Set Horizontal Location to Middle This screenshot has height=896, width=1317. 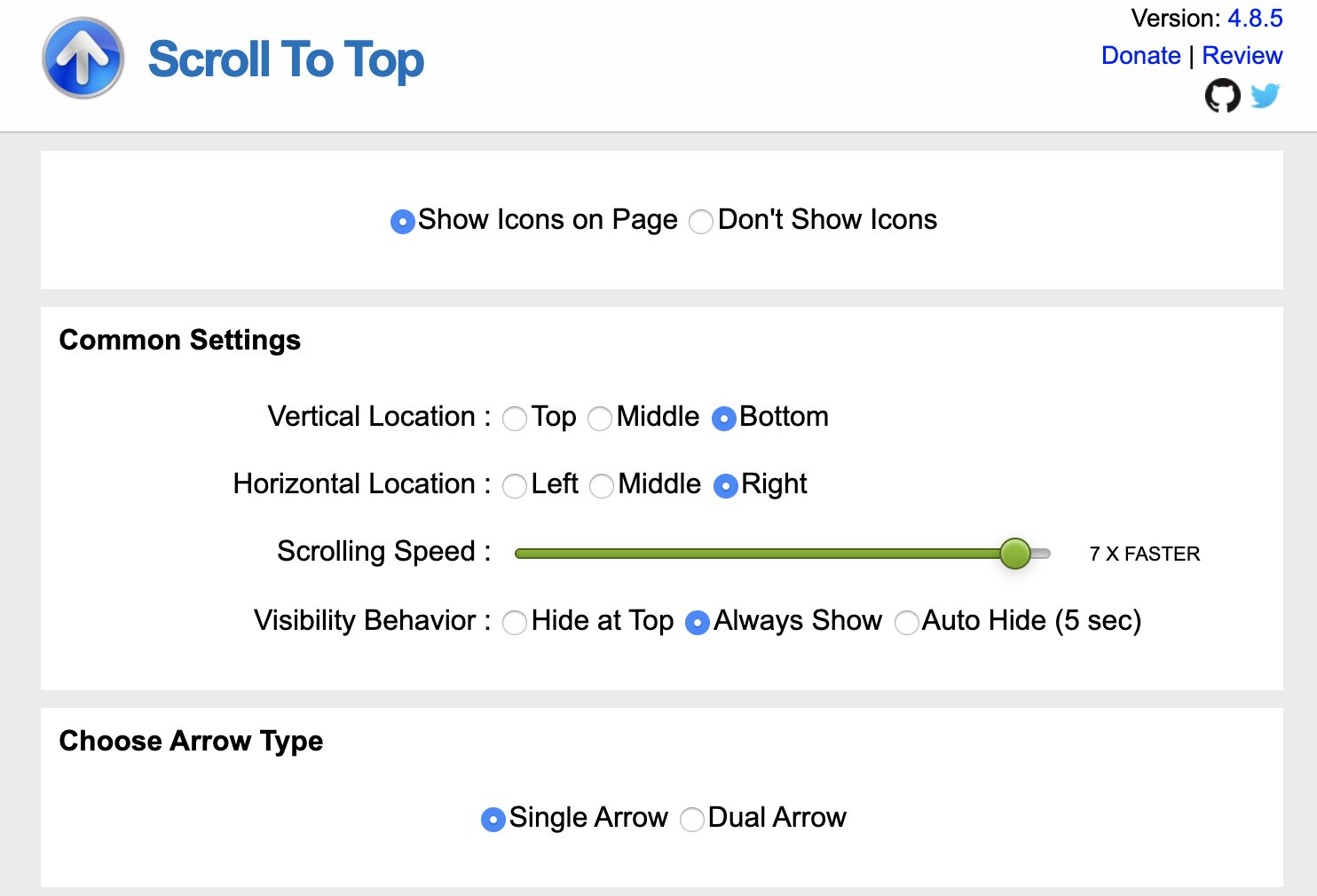click(602, 486)
